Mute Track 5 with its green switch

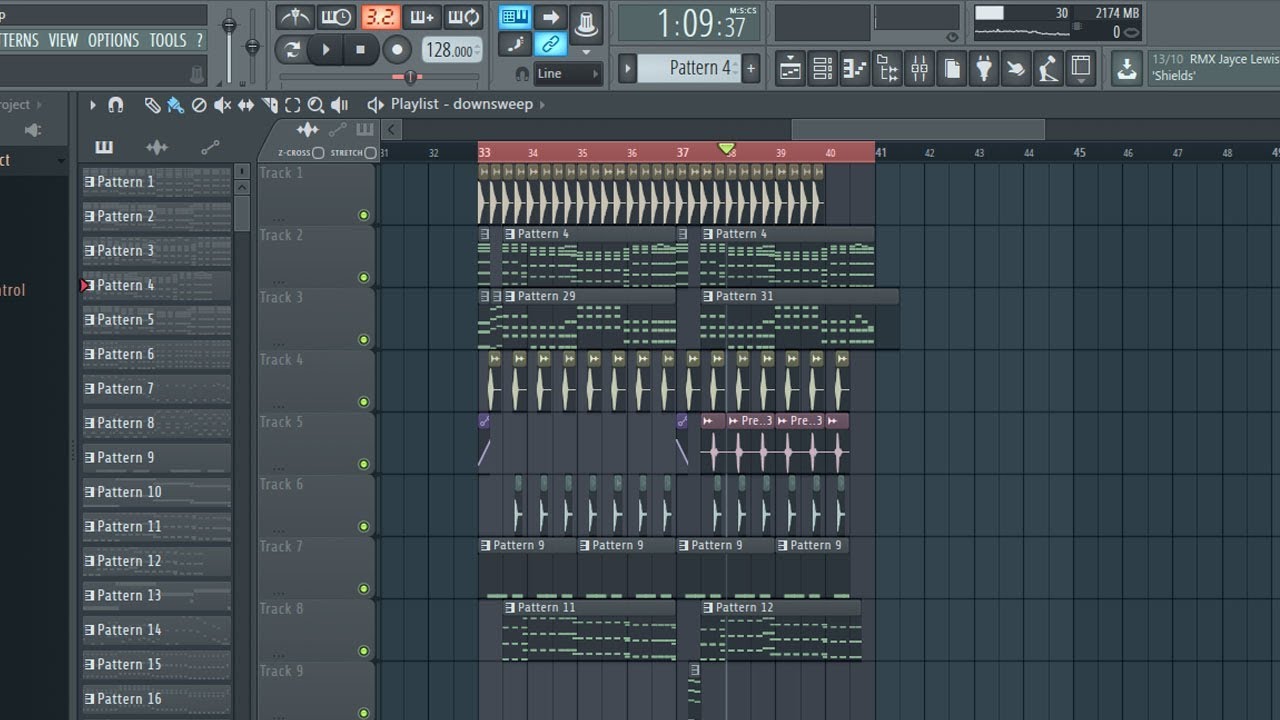click(x=364, y=464)
